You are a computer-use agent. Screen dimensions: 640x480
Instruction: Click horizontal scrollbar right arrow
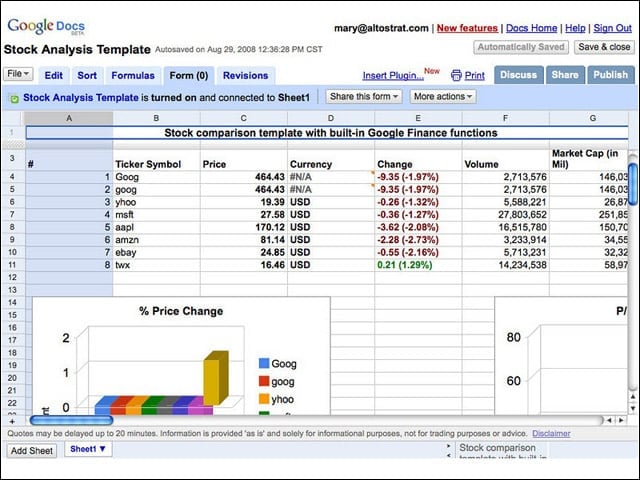coord(621,420)
